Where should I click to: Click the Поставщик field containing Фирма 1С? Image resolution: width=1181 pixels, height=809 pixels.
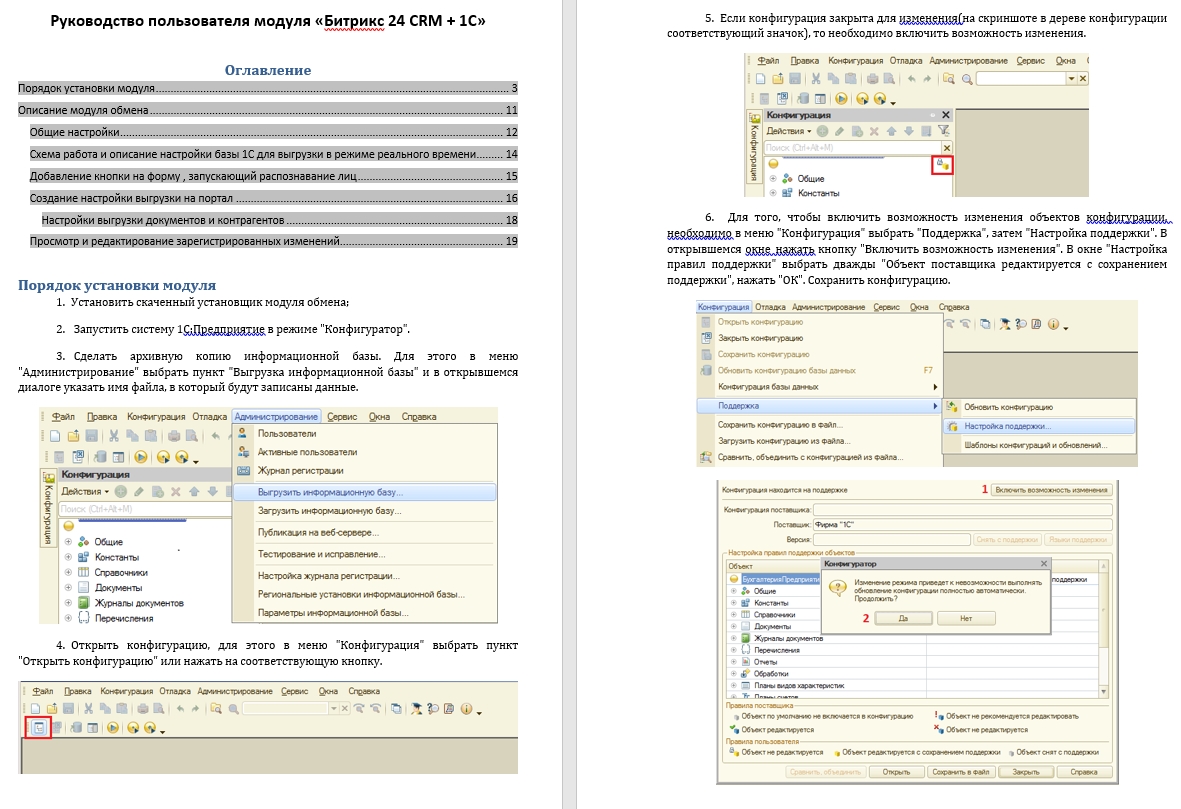coord(963,524)
